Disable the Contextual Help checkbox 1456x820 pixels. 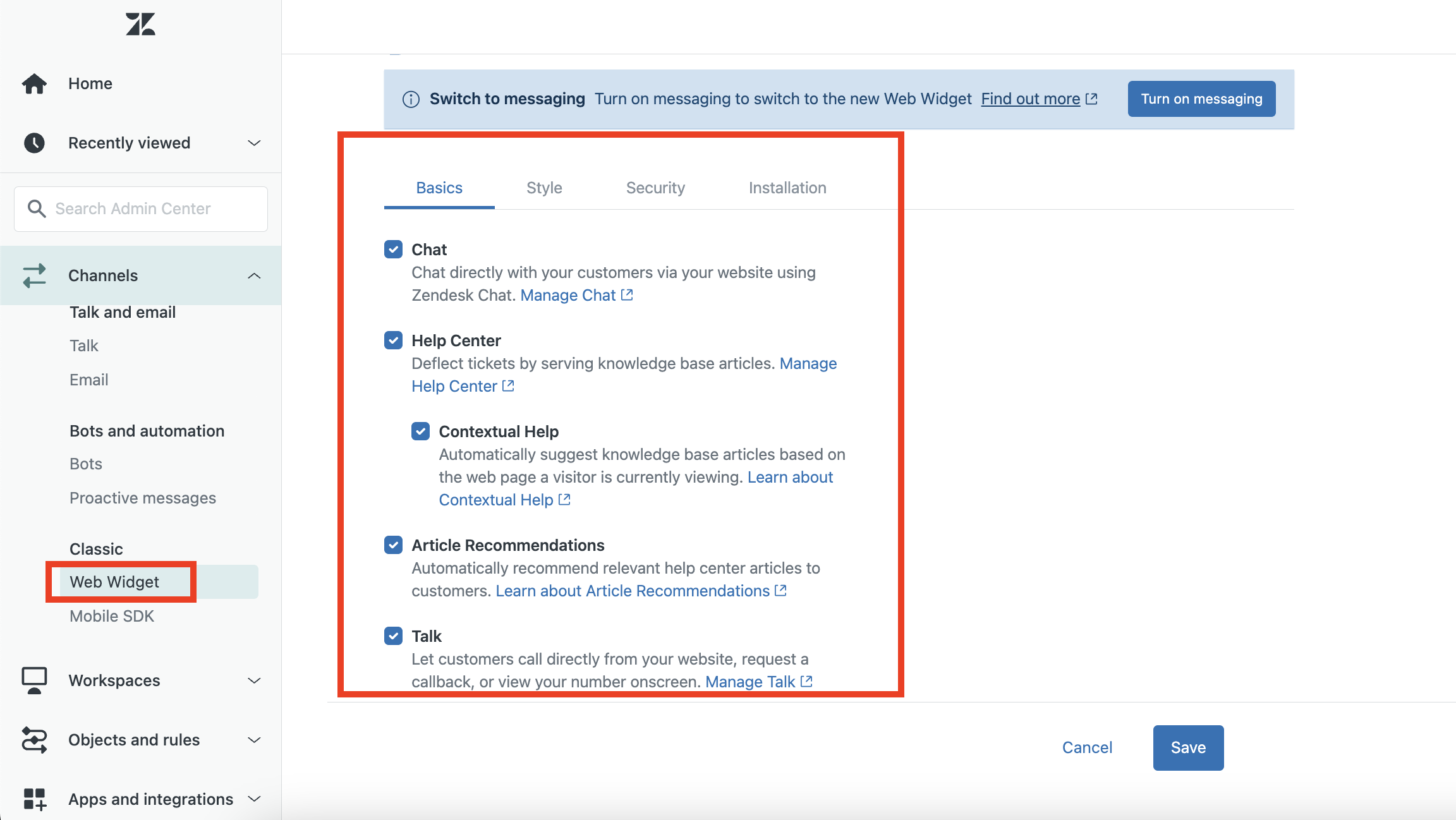[x=421, y=431]
